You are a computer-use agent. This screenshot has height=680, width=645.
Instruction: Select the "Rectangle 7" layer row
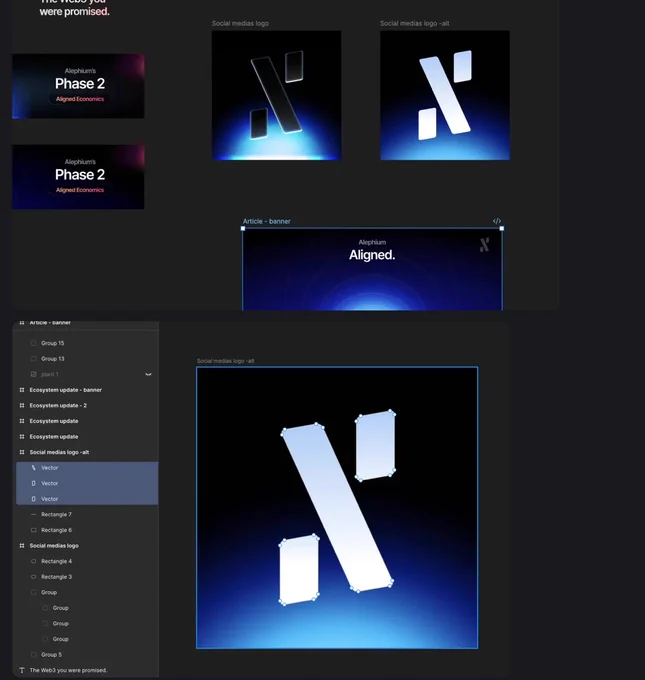point(87,515)
